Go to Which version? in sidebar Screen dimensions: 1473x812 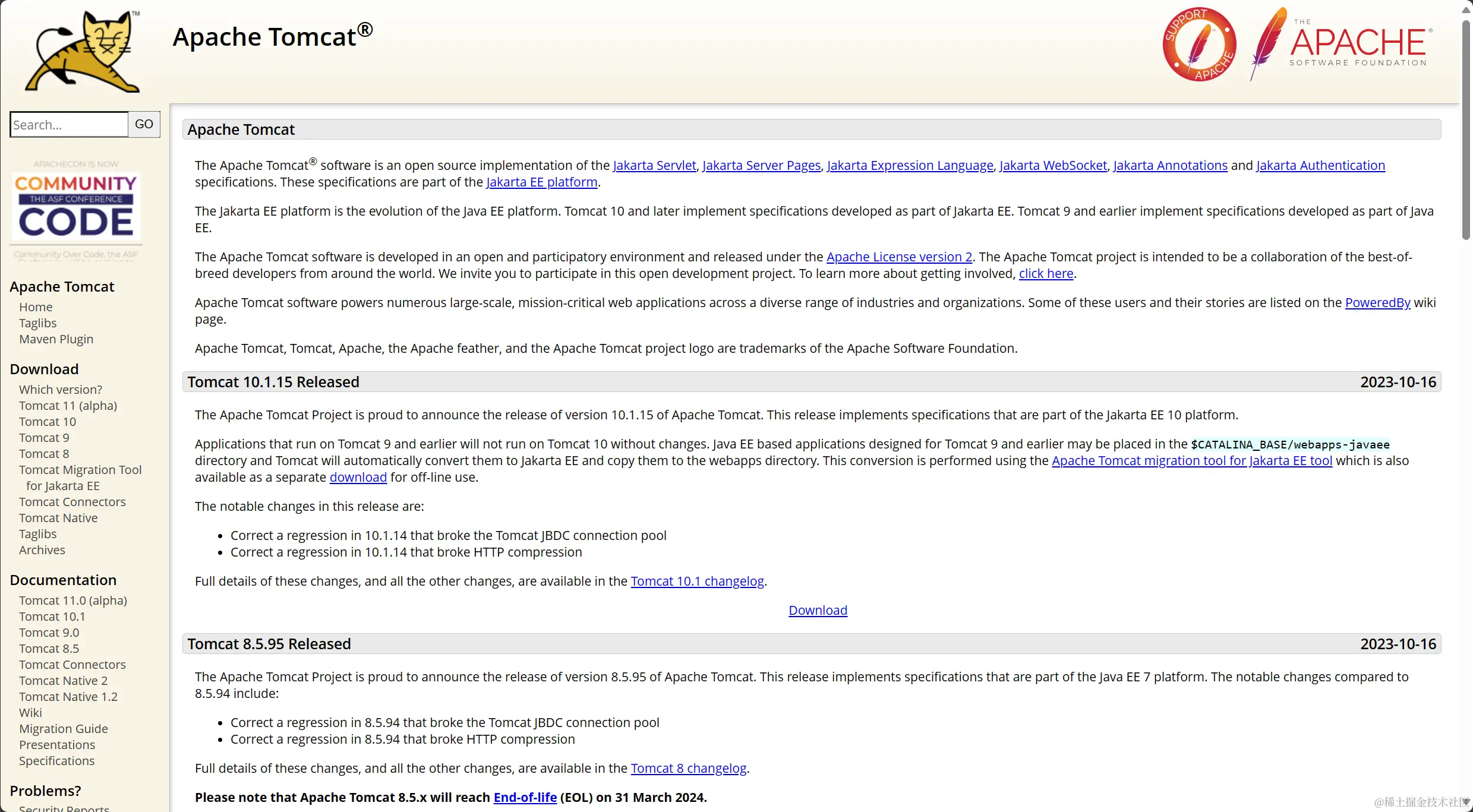[61, 390]
